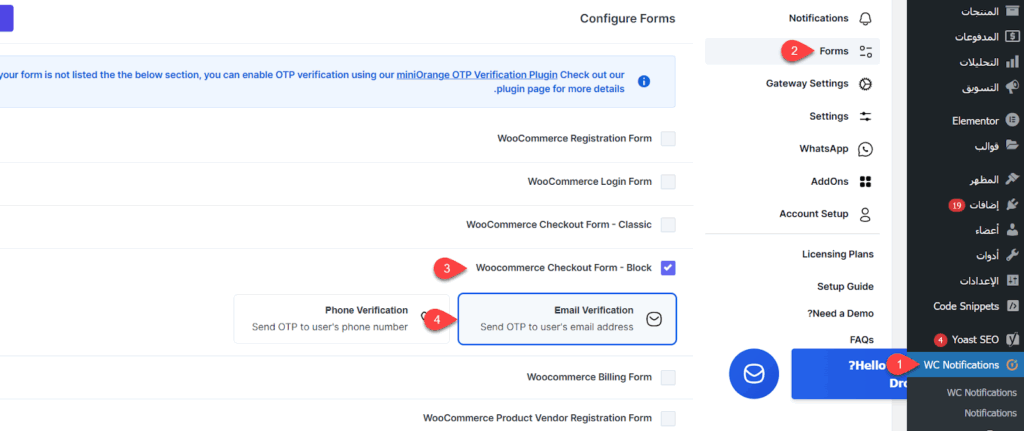Viewport: 1024px width, 431px height.
Task: Click the AddOns grid icon
Action: [x=866, y=181]
